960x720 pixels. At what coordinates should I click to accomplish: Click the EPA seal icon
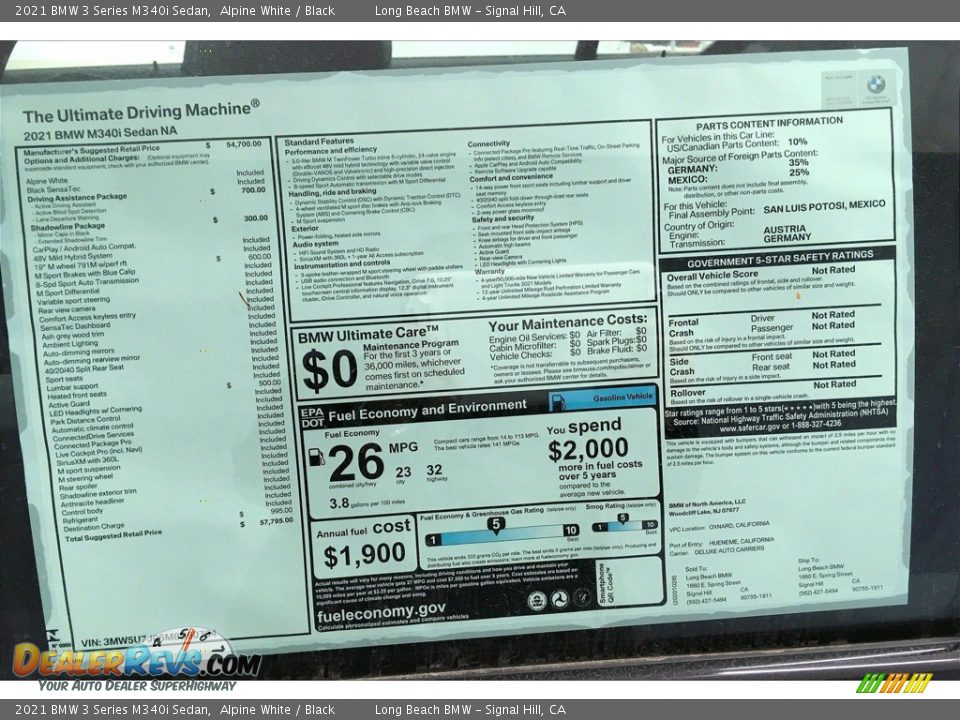pos(537,600)
